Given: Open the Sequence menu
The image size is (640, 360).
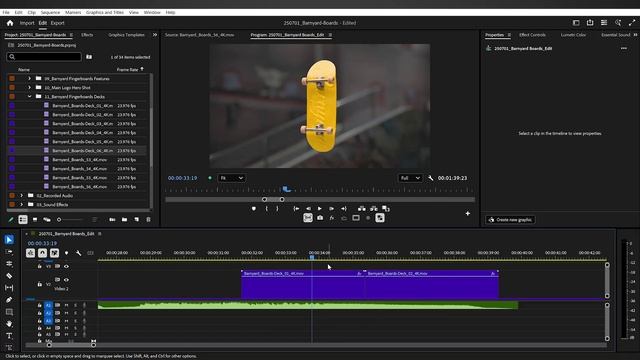Looking at the screenshot, I should point(50,13).
